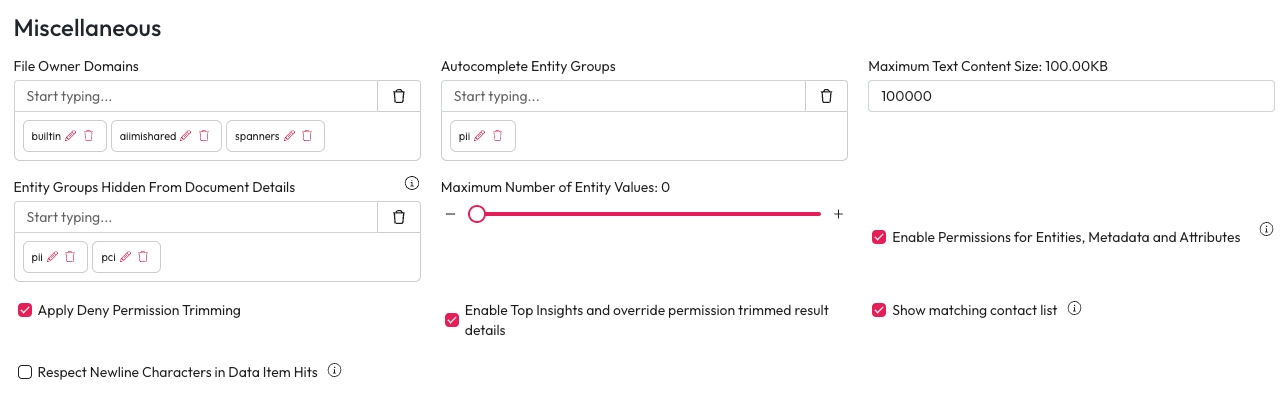Screen dimensions: 1288x415
Task: Open info tooltip for Show matching contact list
Action: point(1074,309)
